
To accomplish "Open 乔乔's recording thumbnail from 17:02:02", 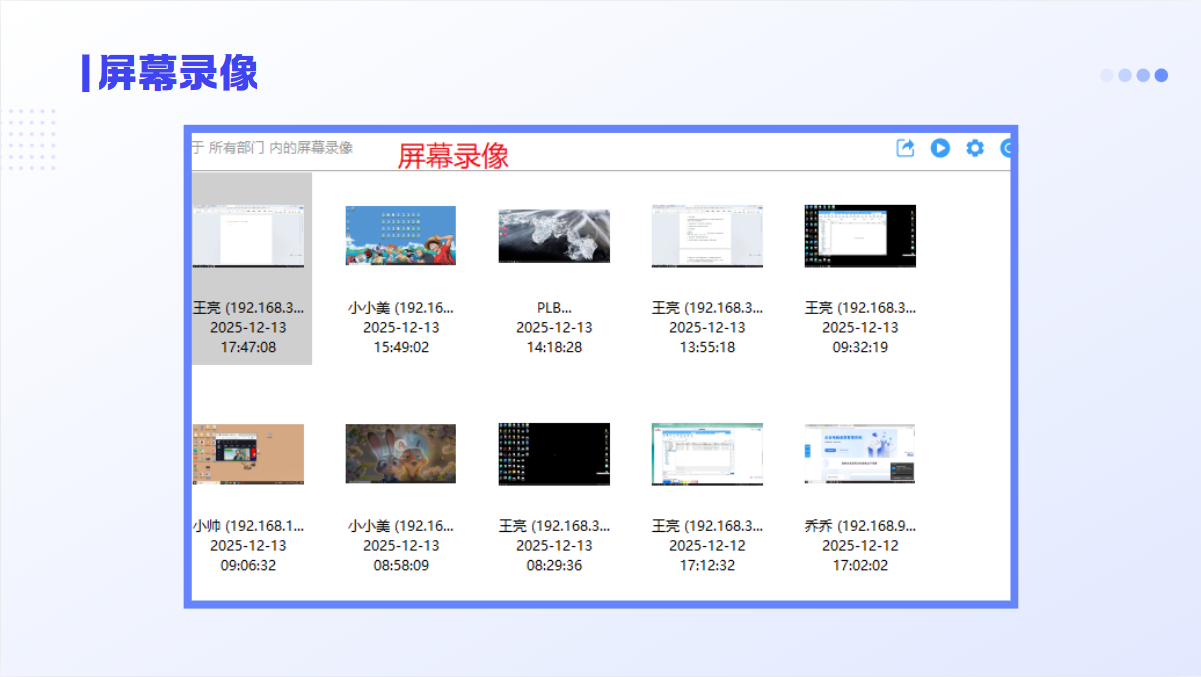I will [x=860, y=454].
